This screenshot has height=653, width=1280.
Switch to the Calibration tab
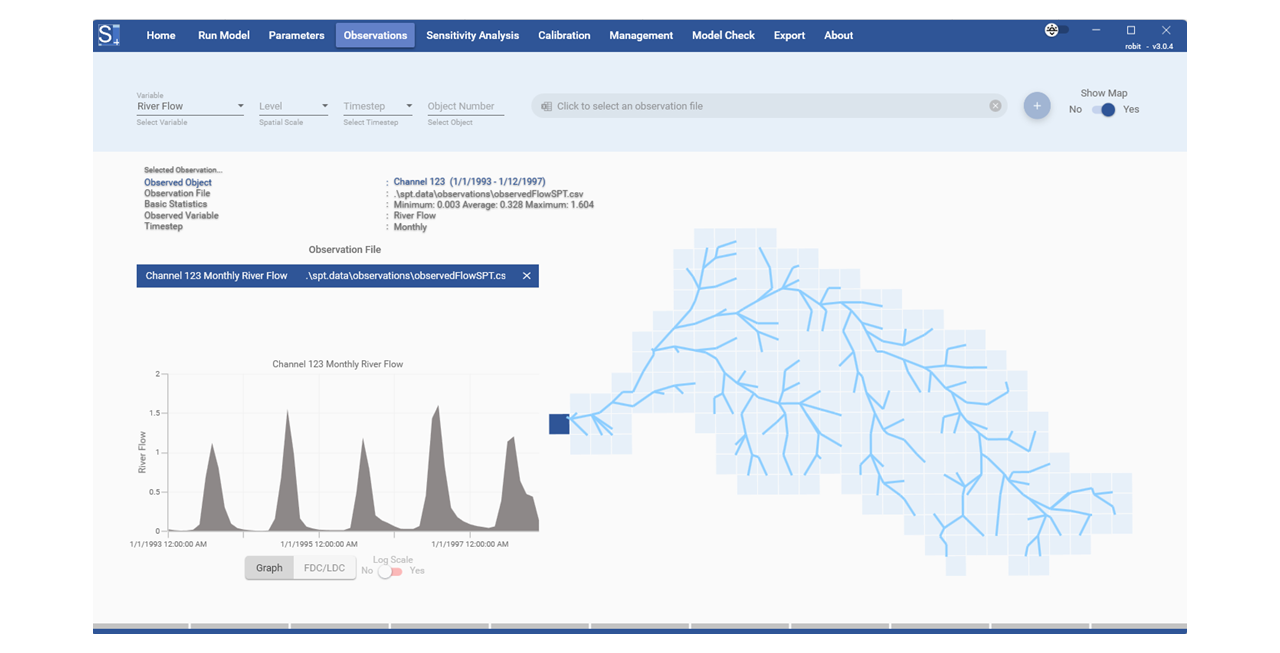click(x=564, y=35)
